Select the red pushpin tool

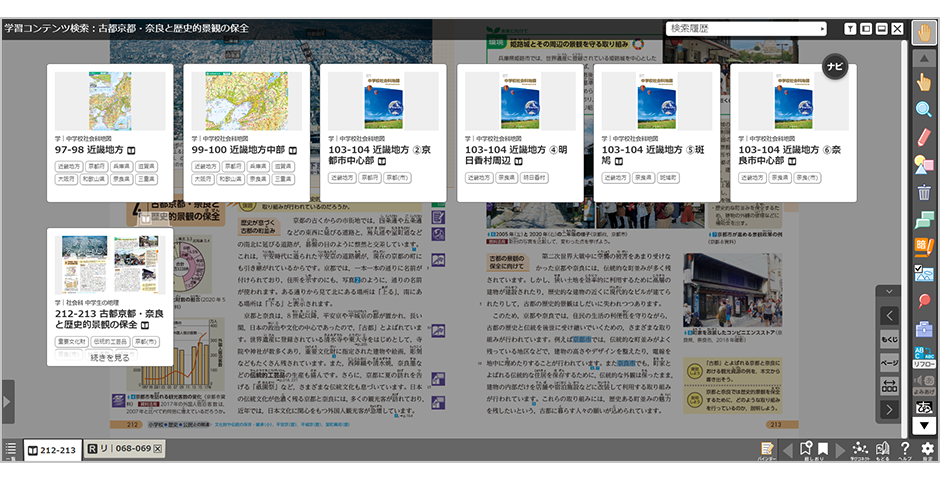click(924, 301)
